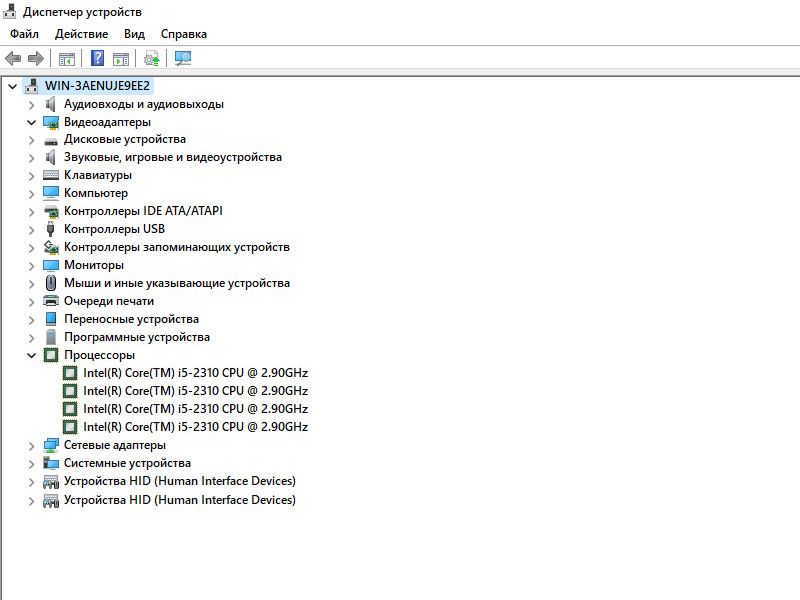800x600 pixels.
Task: Select second Intel Core i5-2310 processor entry
Action: 195,391
